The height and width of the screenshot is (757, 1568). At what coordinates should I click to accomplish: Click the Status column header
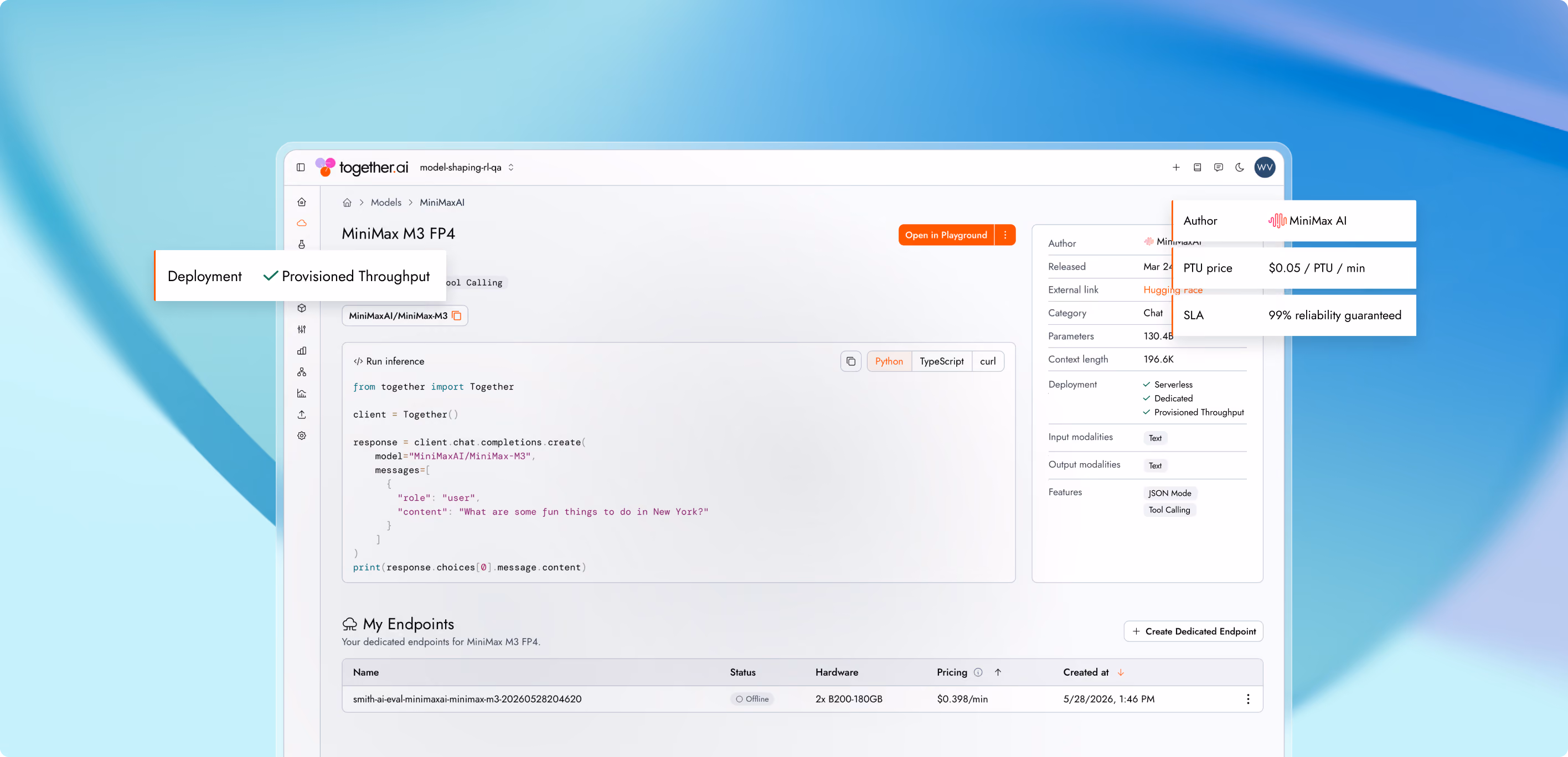tap(742, 672)
